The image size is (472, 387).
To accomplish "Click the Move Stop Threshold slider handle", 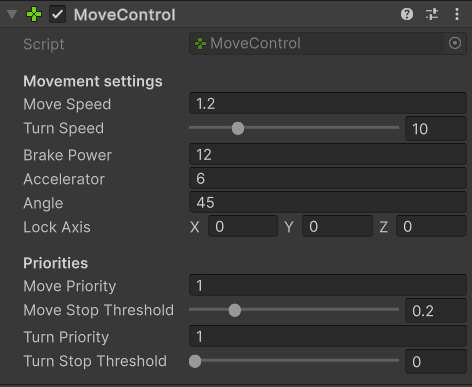I will click(235, 310).
